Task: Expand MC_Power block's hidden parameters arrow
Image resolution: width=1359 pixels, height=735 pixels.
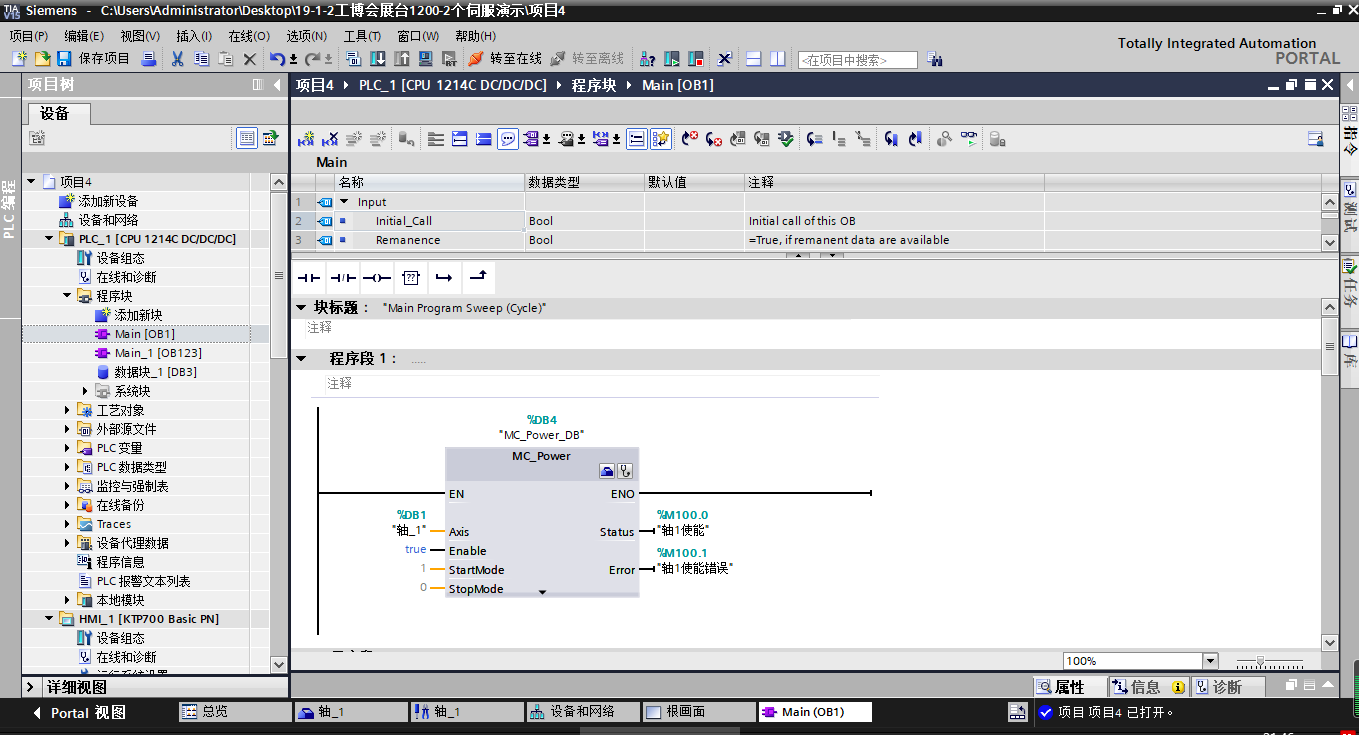Action: click(542, 592)
